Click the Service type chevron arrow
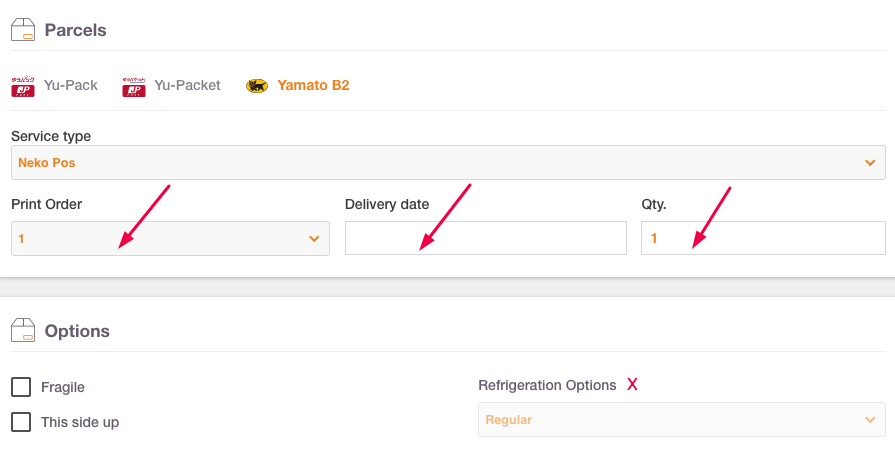The image size is (895, 474). pyautogui.click(x=870, y=163)
